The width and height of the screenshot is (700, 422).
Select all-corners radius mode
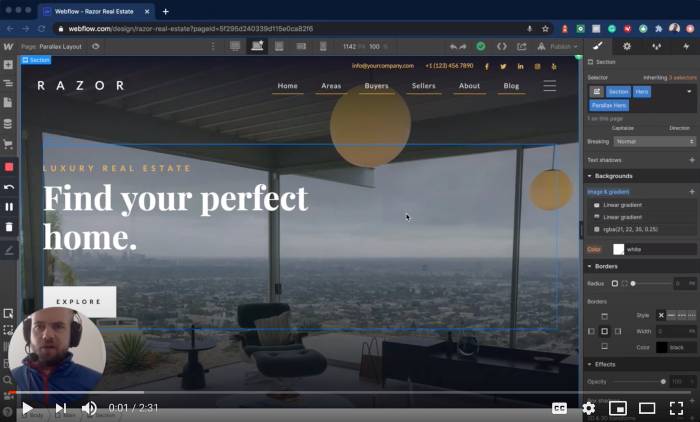615,284
